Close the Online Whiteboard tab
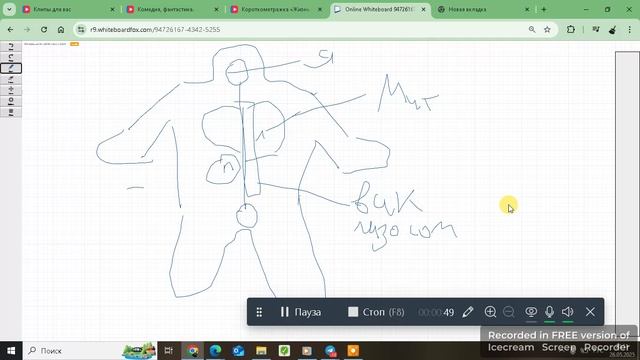The height and width of the screenshot is (360, 640). [x=424, y=9]
